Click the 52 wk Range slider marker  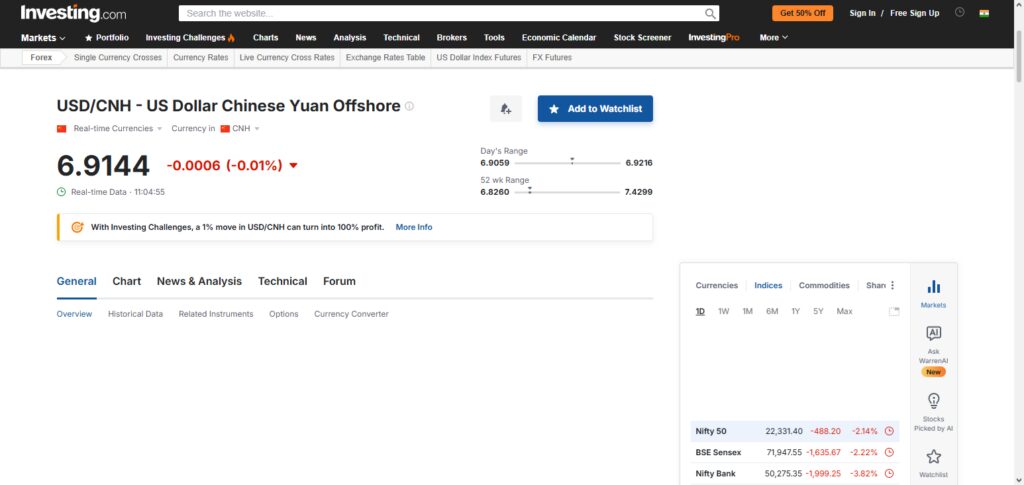(530, 190)
